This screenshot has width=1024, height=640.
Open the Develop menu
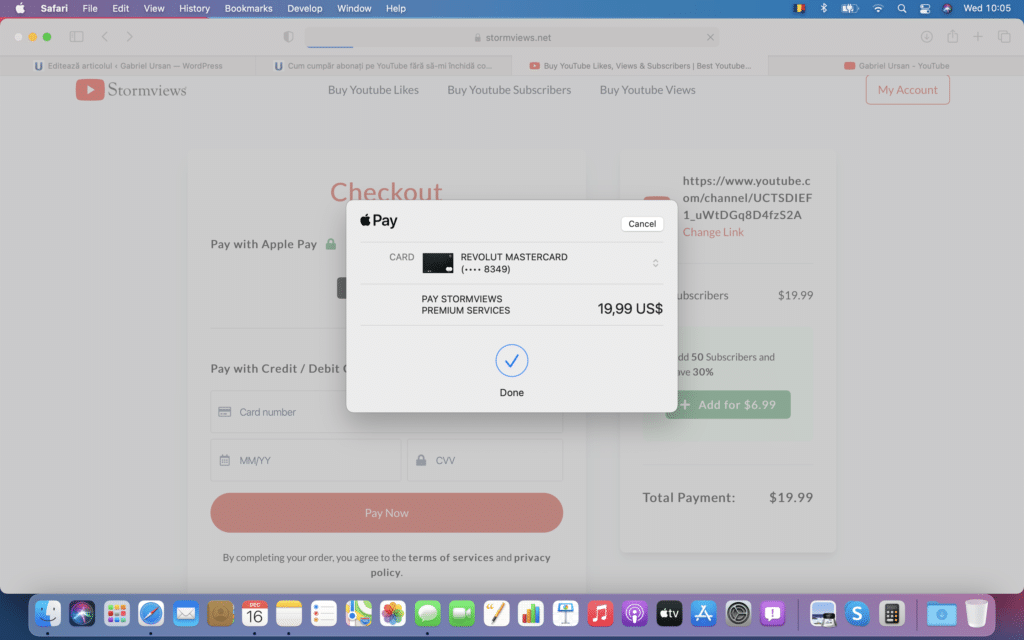(x=304, y=8)
